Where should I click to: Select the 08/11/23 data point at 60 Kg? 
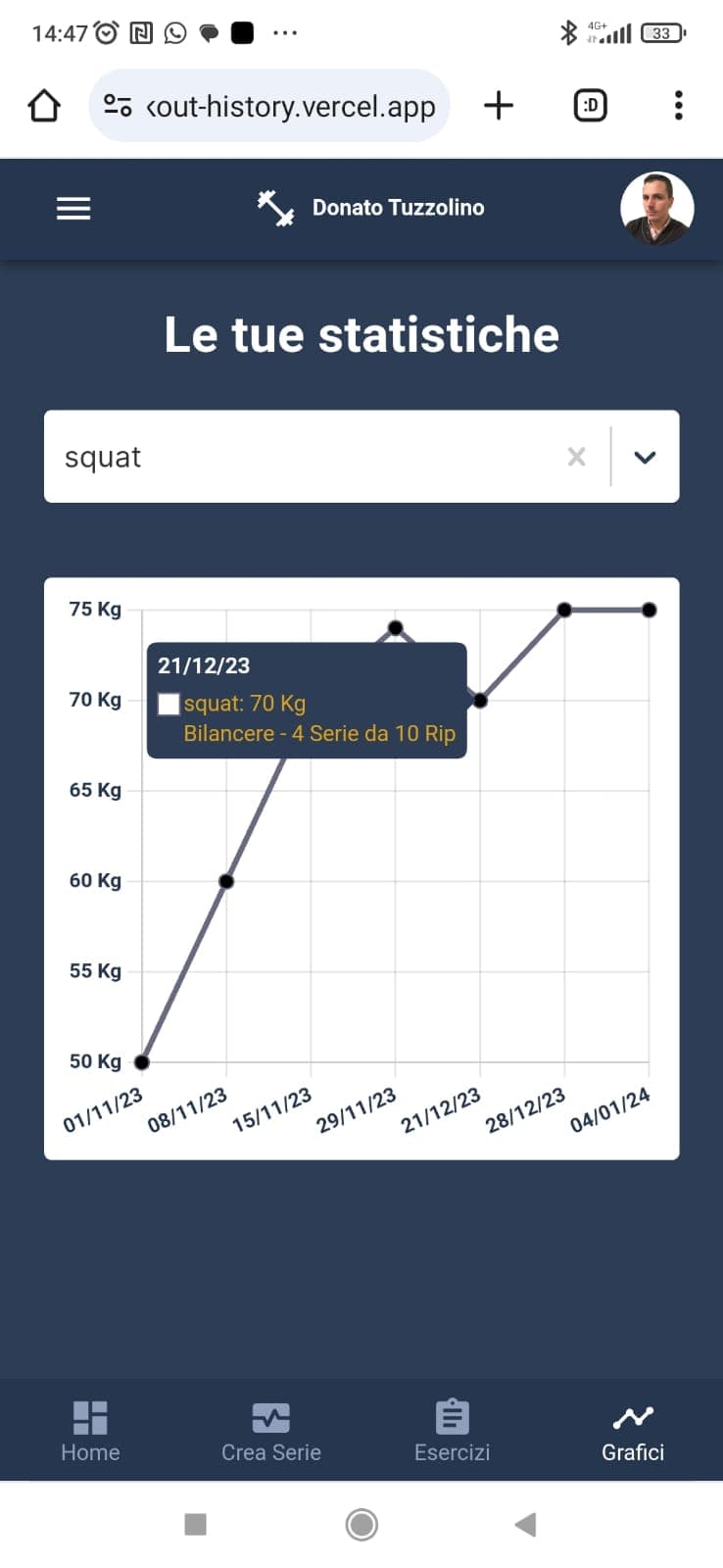tap(226, 881)
